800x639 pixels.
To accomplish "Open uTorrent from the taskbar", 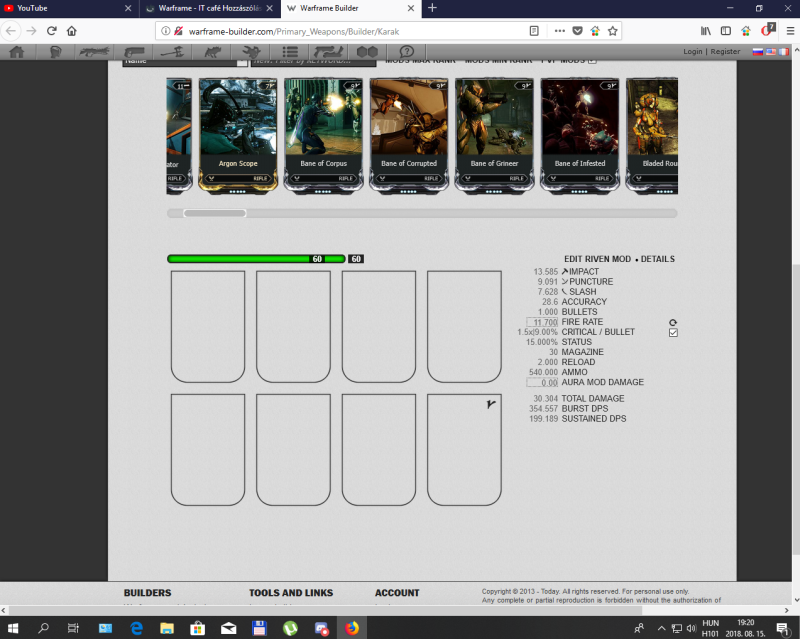I will [290, 628].
